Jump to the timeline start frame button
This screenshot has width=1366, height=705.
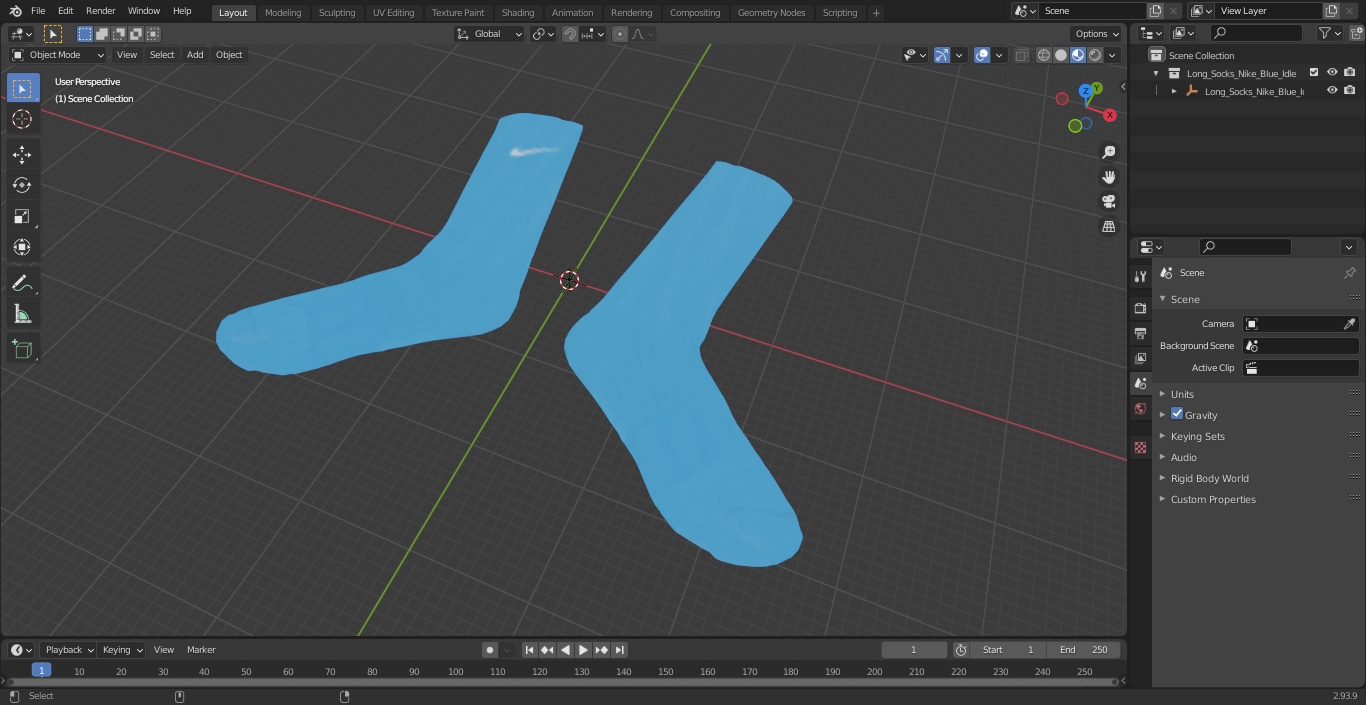coord(530,650)
